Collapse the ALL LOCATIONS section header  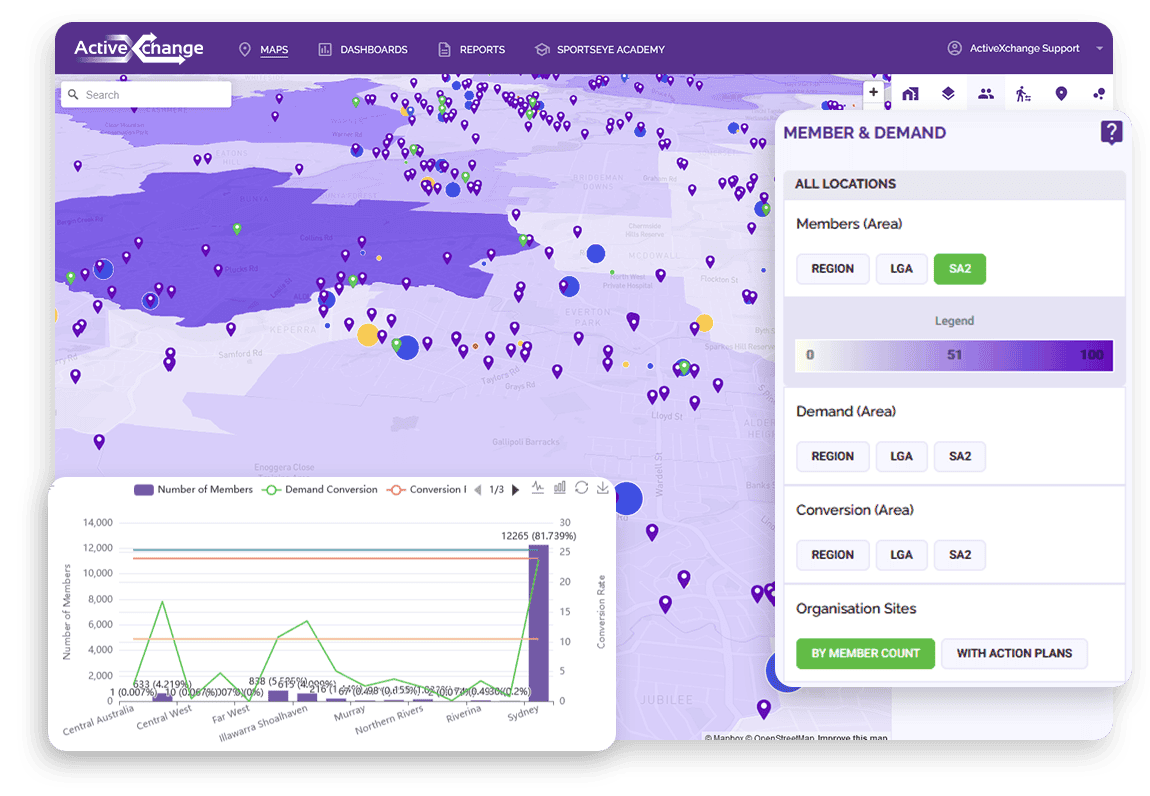pyautogui.click(x=954, y=184)
